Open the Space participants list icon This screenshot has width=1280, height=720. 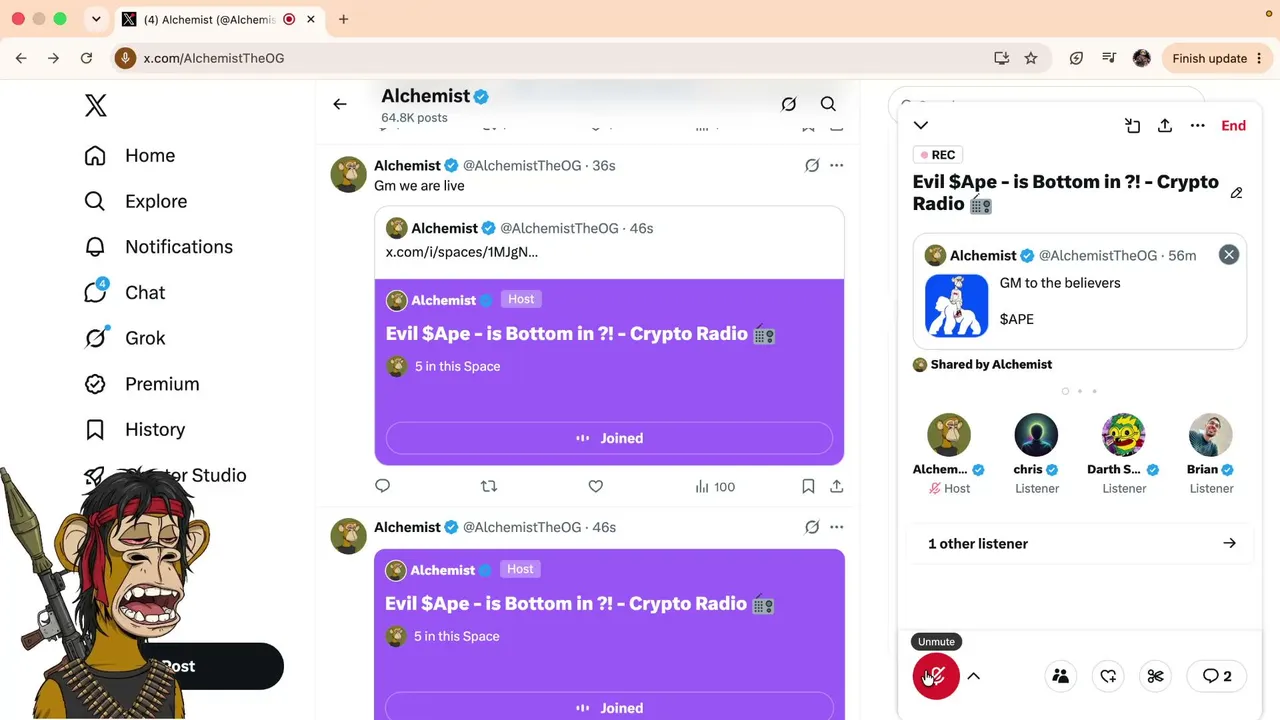(x=1061, y=676)
